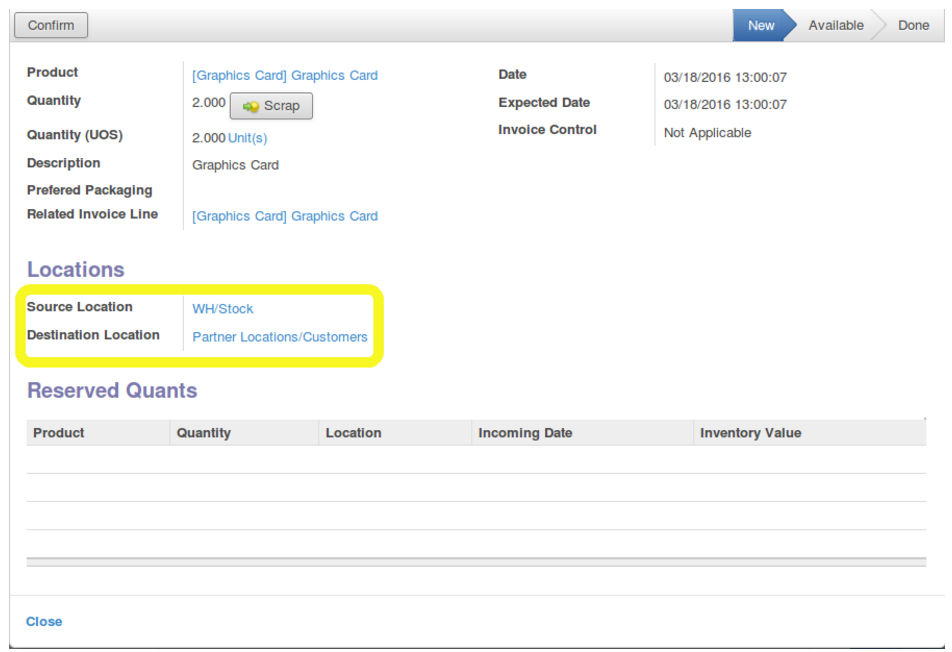Click the Invoice Control label
Image resolution: width=952 pixels, height=652 pixels.
[x=547, y=129]
